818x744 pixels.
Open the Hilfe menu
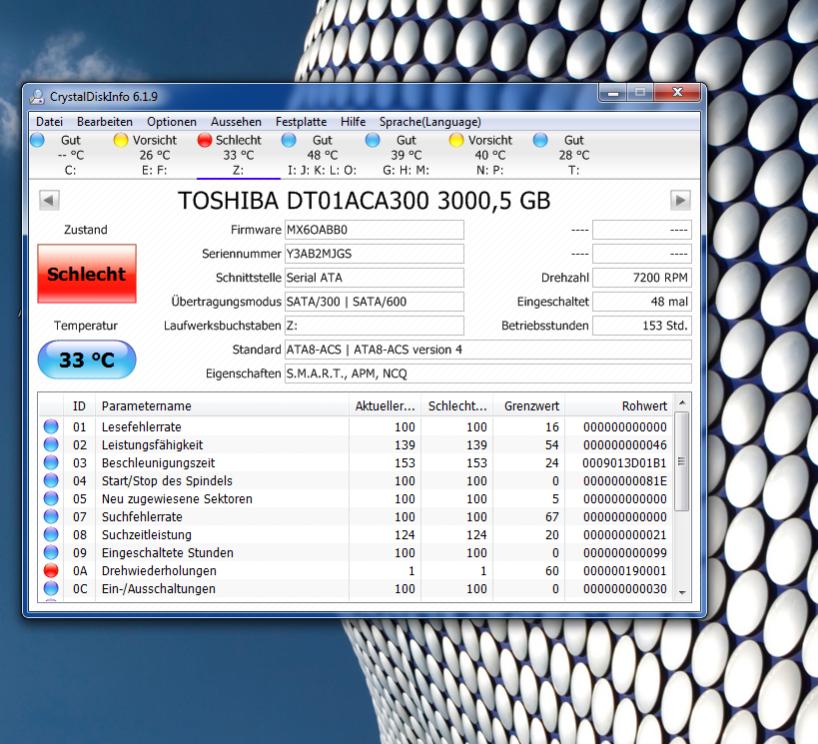tap(353, 122)
